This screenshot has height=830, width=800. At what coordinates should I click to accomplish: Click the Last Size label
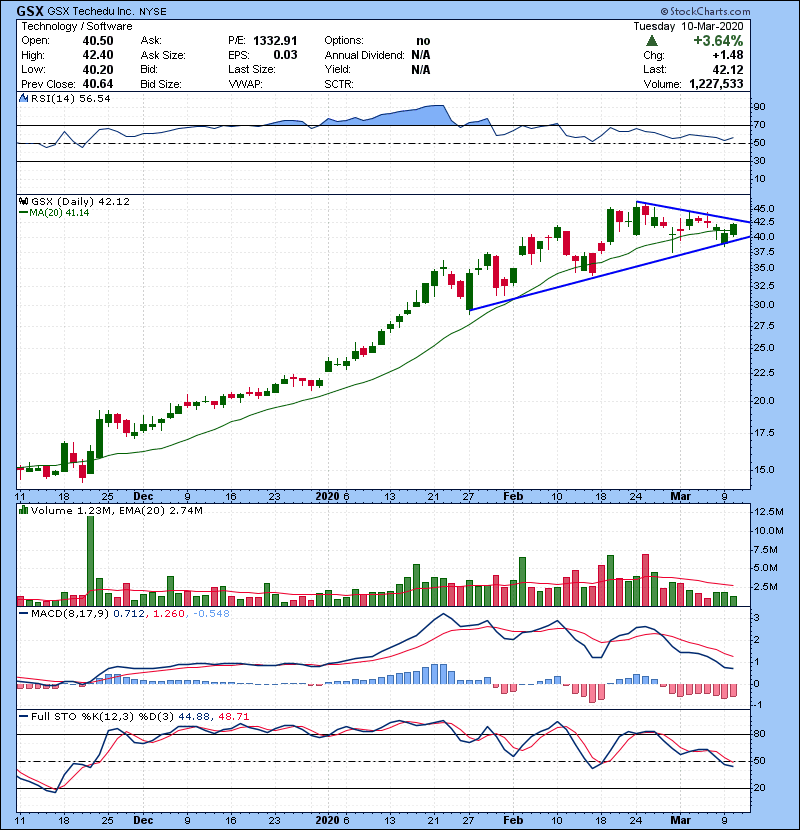pyautogui.click(x=252, y=69)
